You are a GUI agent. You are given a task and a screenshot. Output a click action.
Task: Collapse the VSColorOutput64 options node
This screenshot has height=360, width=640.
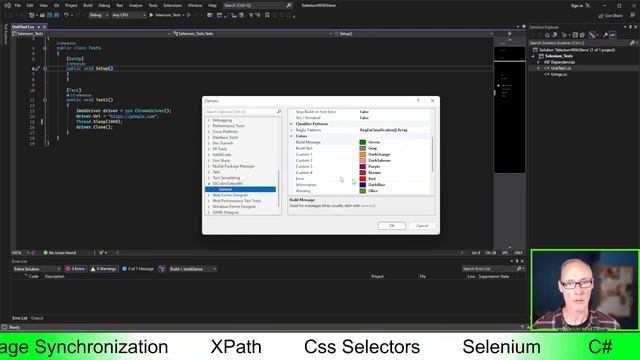coord(209,184)
